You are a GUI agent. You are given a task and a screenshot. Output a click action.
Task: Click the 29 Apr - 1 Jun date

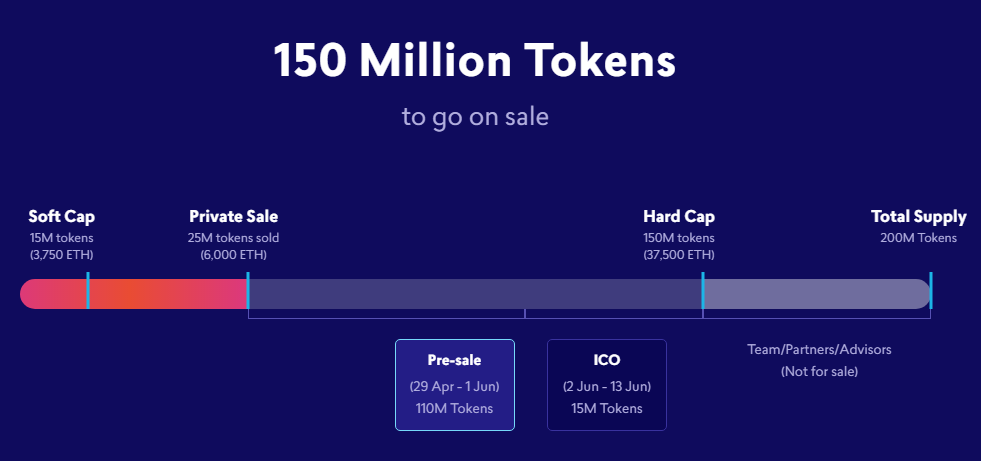454,386
